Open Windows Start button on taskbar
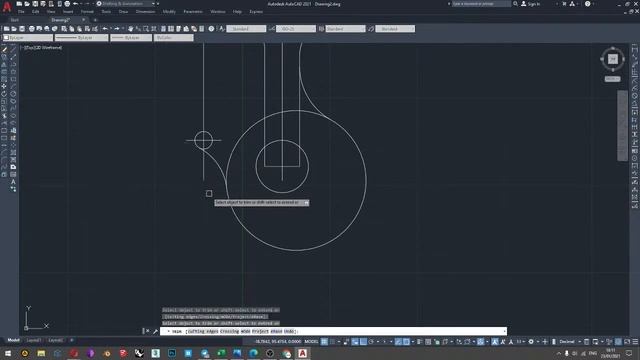Screen dimensions: 640x360 click(8, 353)
